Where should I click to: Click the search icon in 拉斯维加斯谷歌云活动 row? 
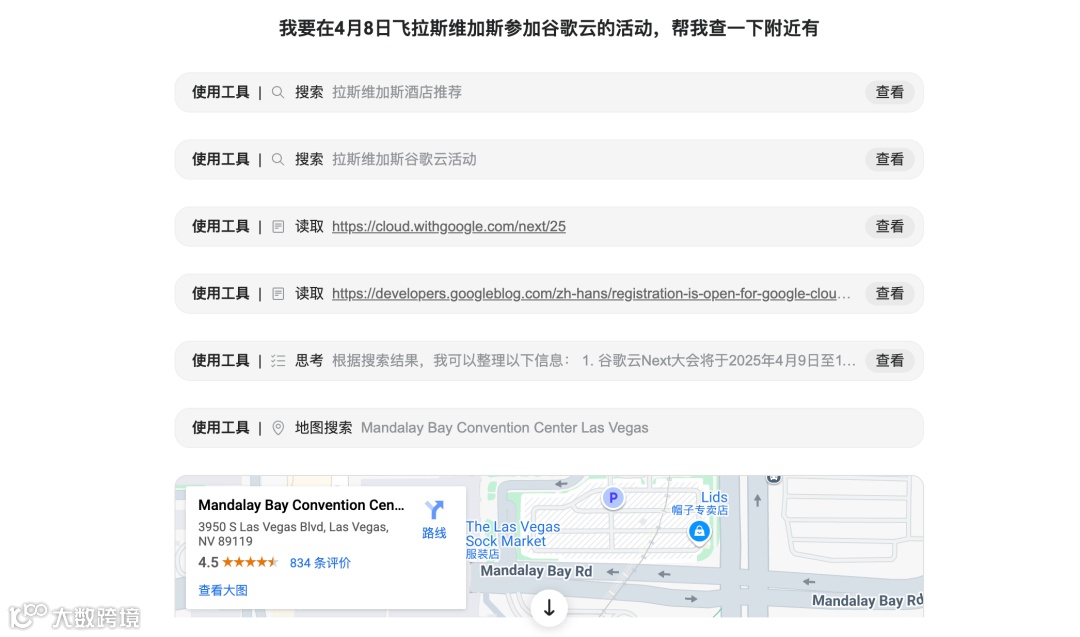[278, 160]
